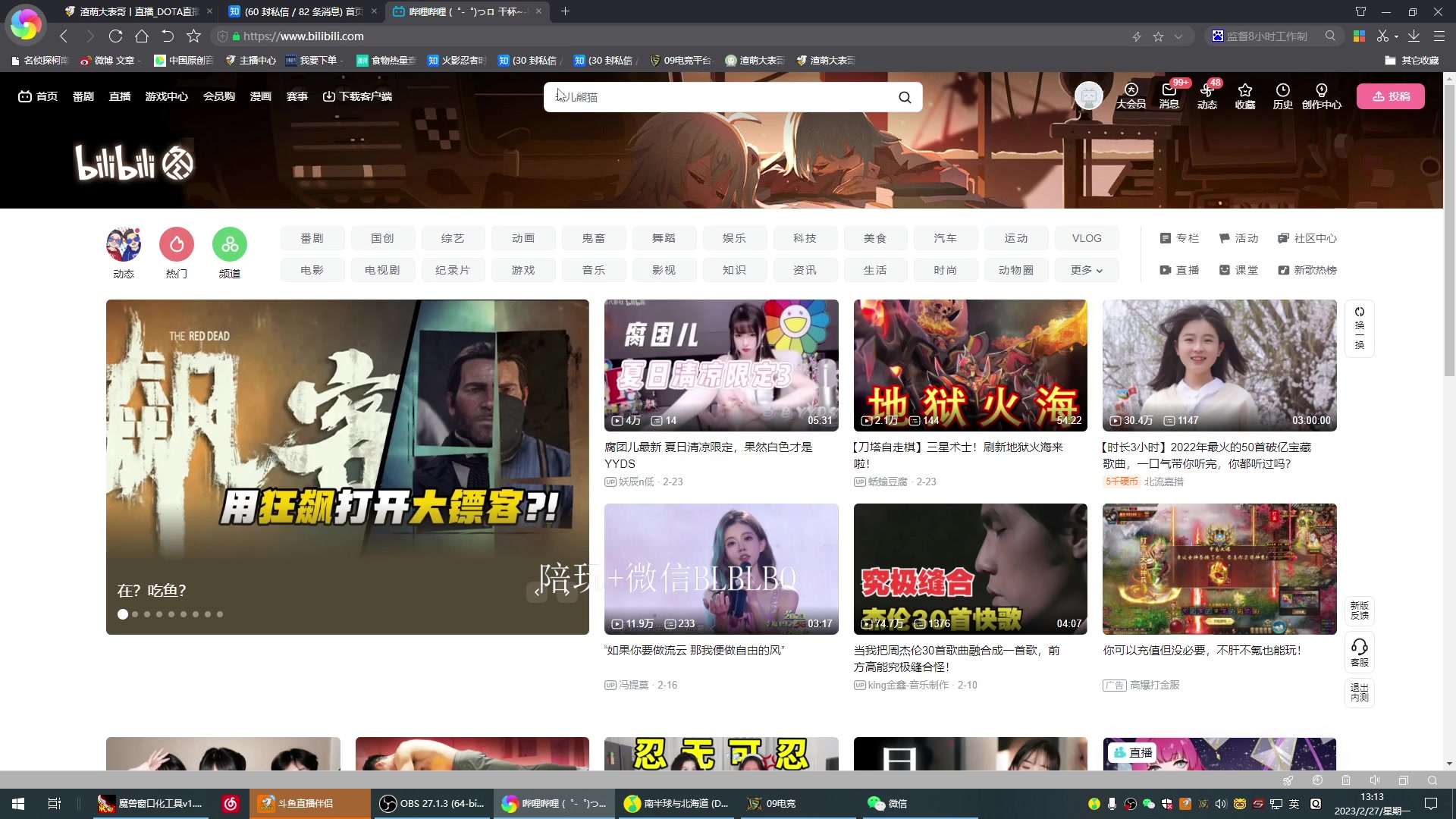1456x819 pixels.
Task: Bookmark page with toolbar star icon
Action: (193, 36)
